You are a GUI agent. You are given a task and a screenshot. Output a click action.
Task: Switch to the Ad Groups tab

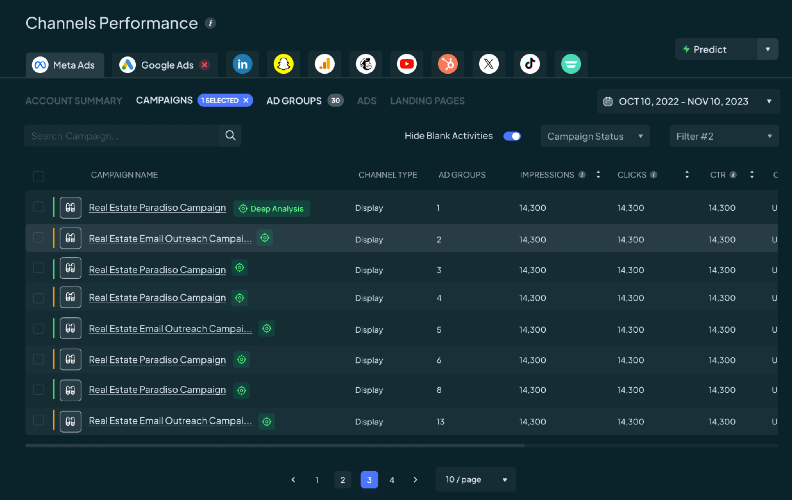[x=294, y=101]
